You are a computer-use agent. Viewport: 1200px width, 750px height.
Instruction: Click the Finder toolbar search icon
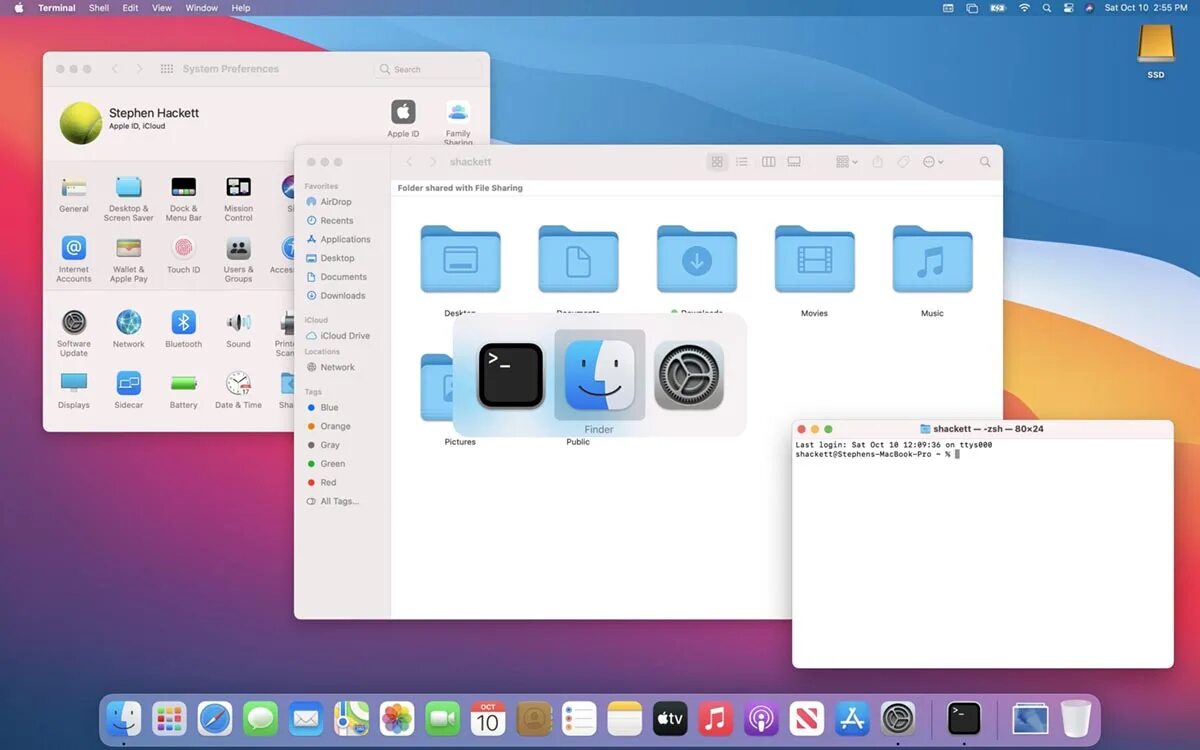click(x=985, y=162)
